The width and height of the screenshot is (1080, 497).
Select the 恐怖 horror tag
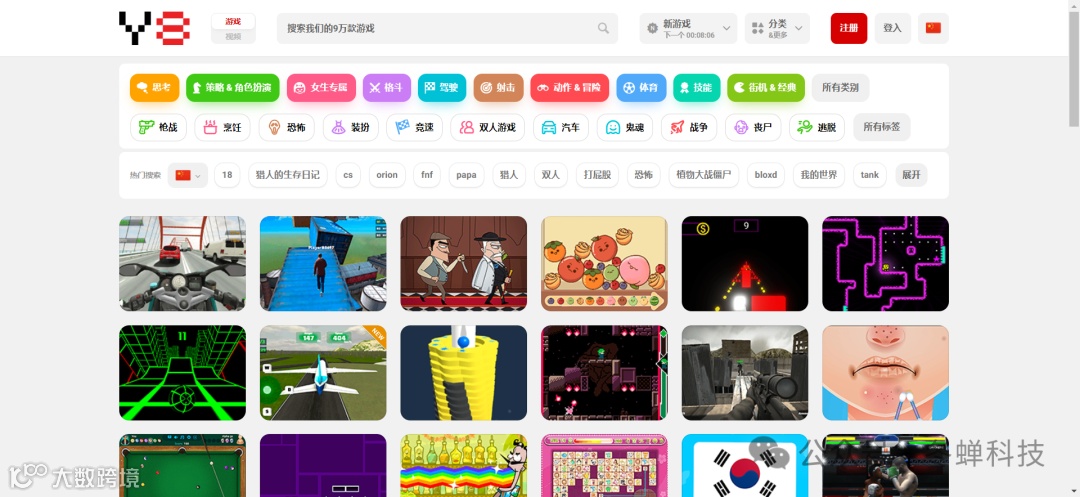[x=287, y=127]
